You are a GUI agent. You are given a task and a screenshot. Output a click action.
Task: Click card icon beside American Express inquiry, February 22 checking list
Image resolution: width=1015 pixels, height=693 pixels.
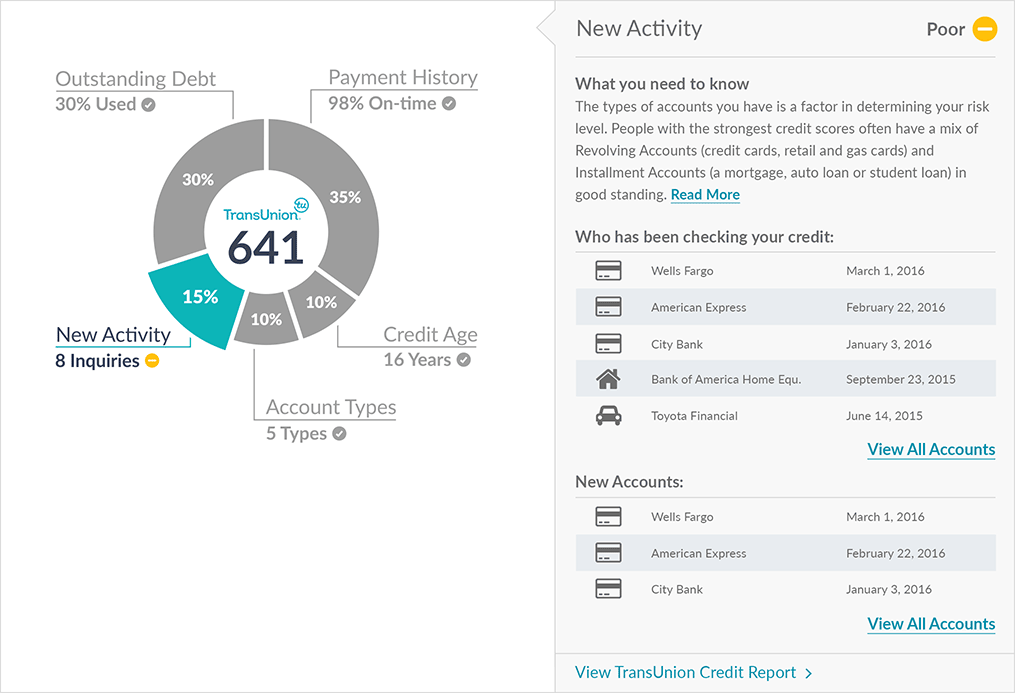(608, 307)
